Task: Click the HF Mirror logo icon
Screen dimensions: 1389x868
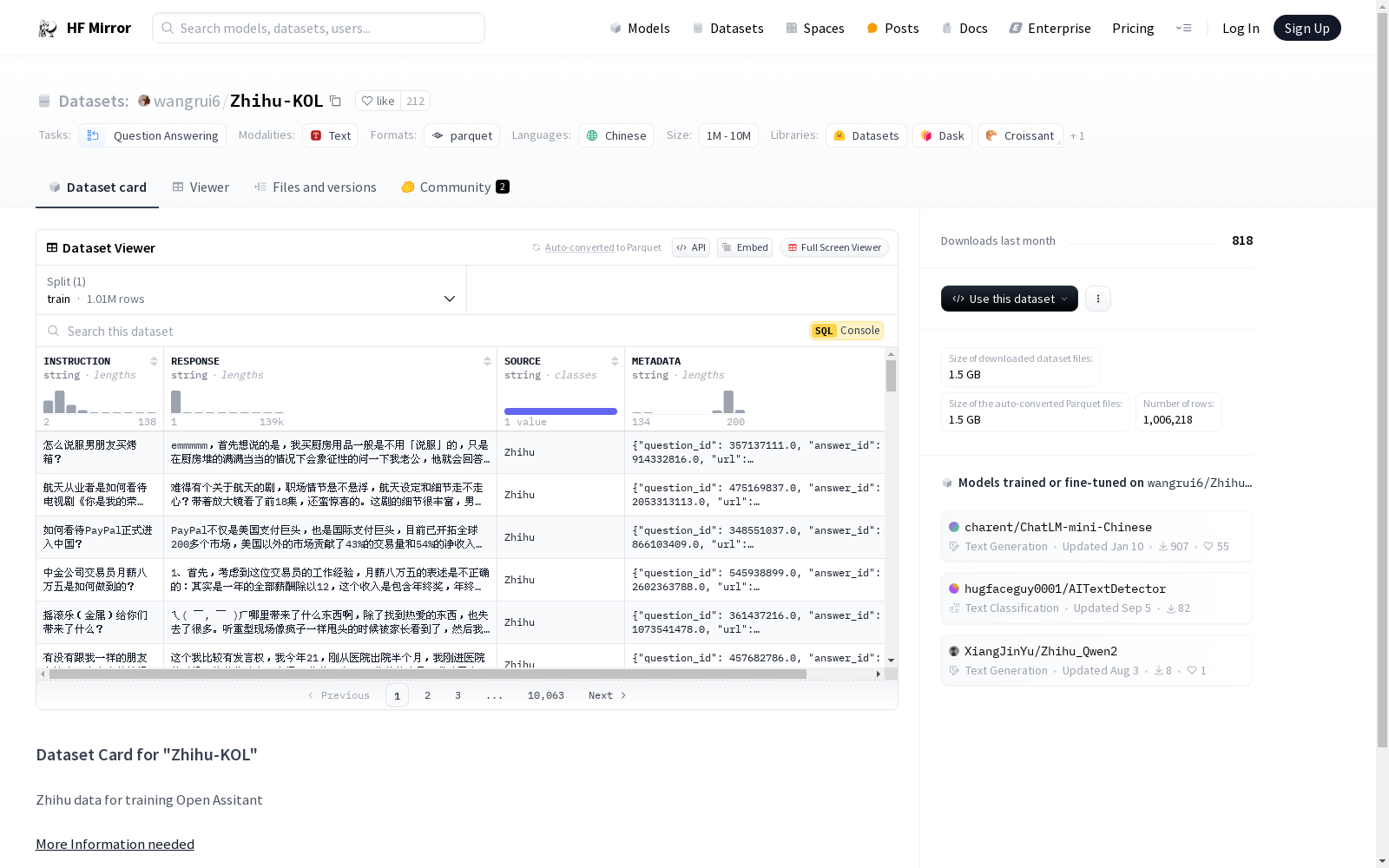Action: pos(48,29)
